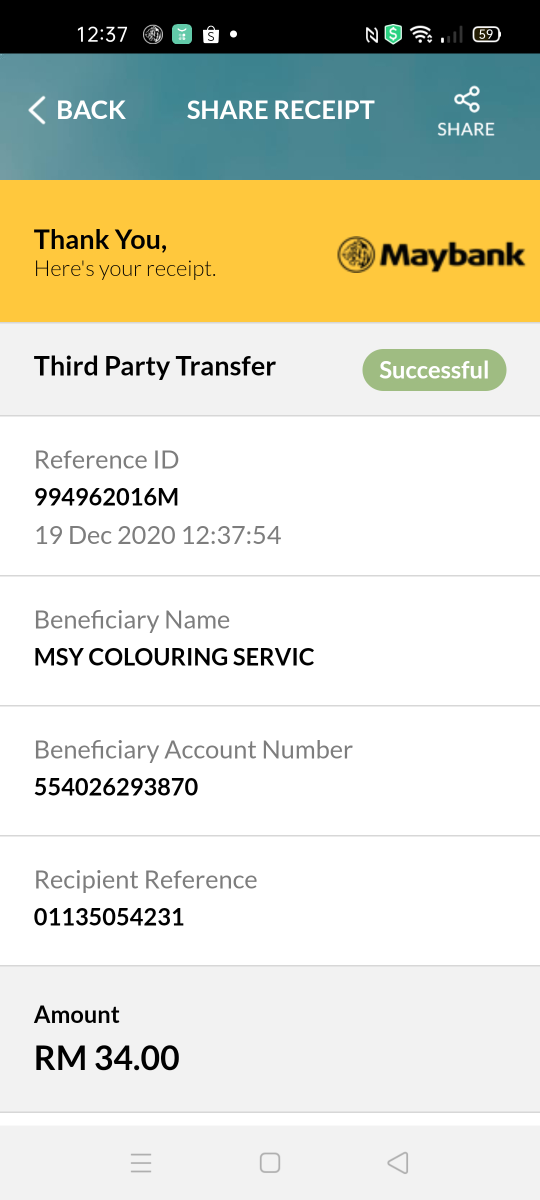Tap the share icon at top right
Viewport: 540px width, 1200px height.
(x=466, y=99)
